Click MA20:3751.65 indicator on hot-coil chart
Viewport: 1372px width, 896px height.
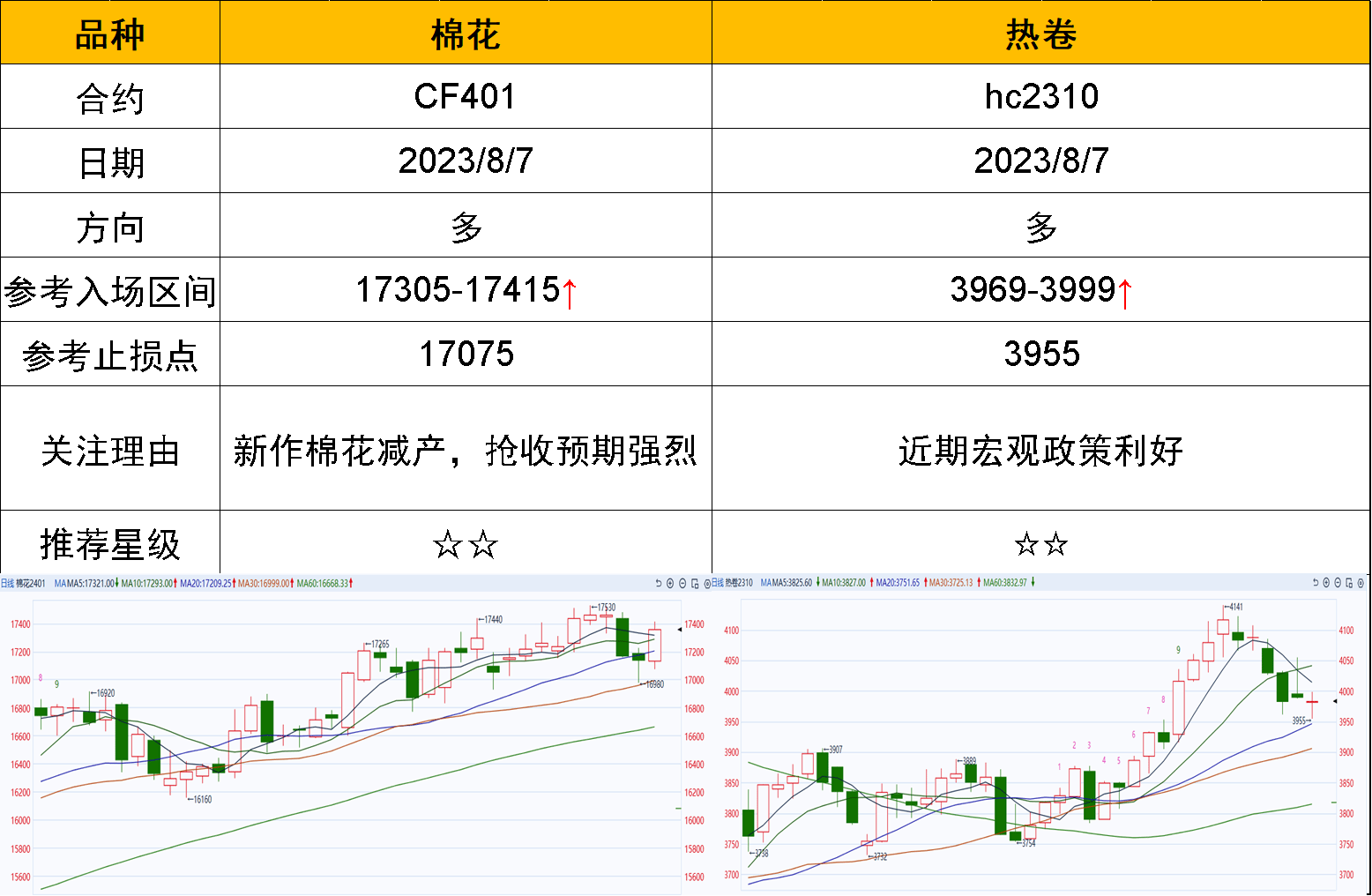898,583
